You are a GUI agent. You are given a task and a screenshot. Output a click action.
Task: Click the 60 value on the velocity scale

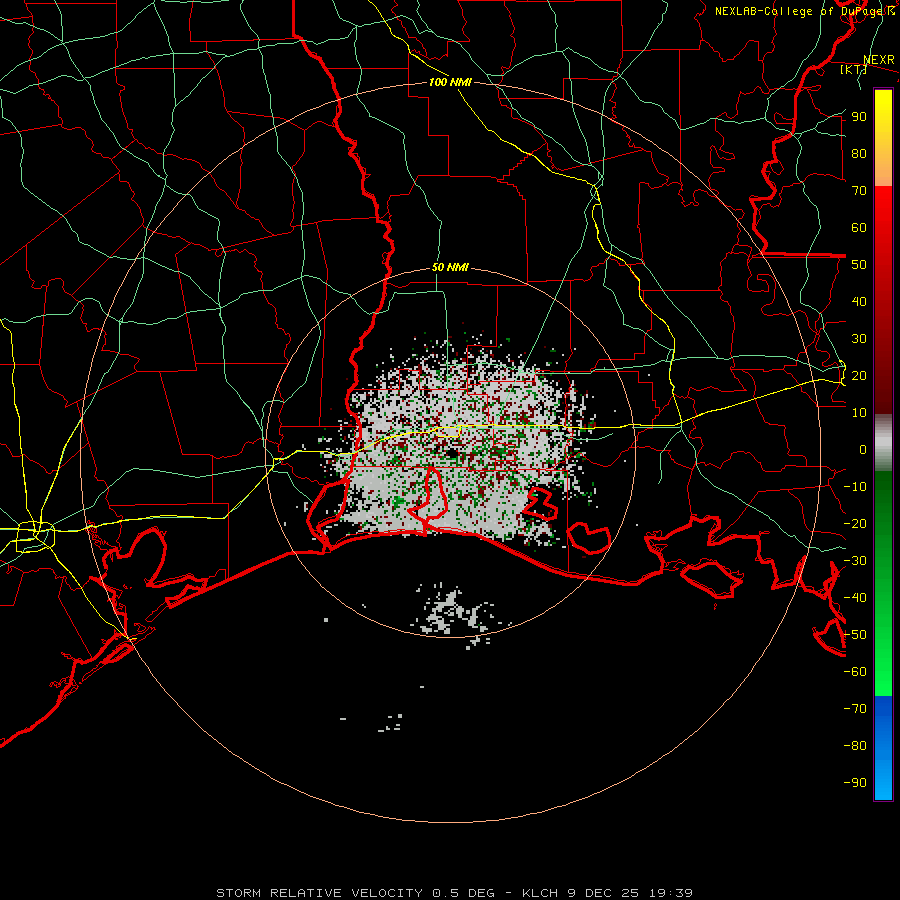click(x=859, y=228)
